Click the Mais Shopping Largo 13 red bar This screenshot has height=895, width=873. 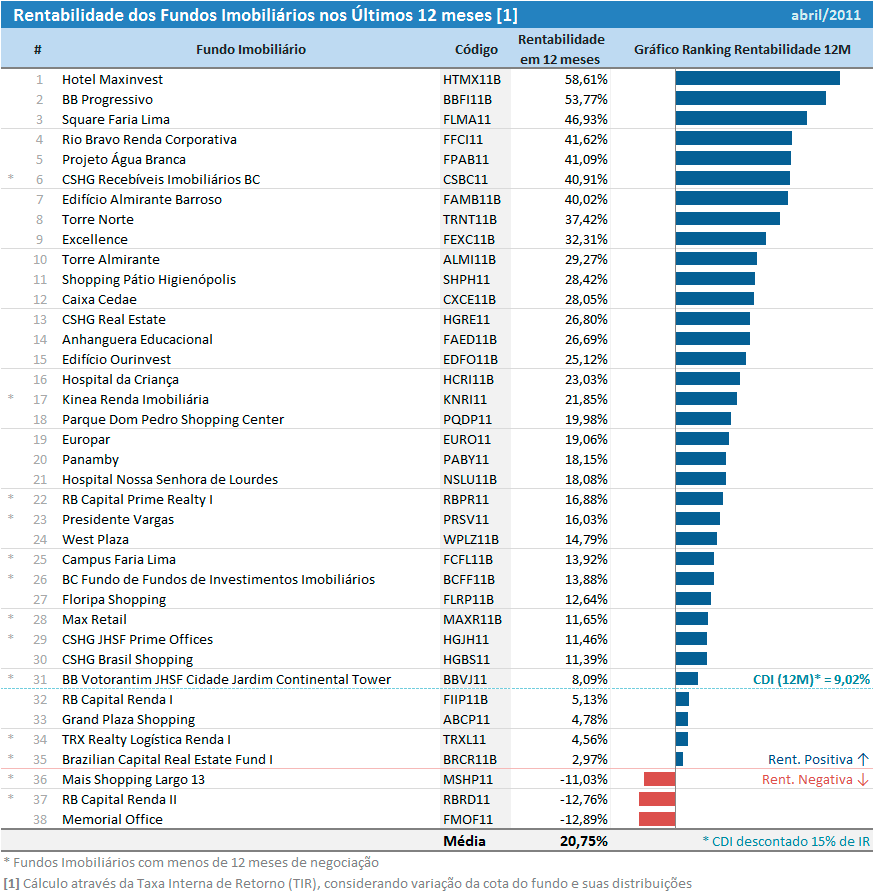point(660,779)
